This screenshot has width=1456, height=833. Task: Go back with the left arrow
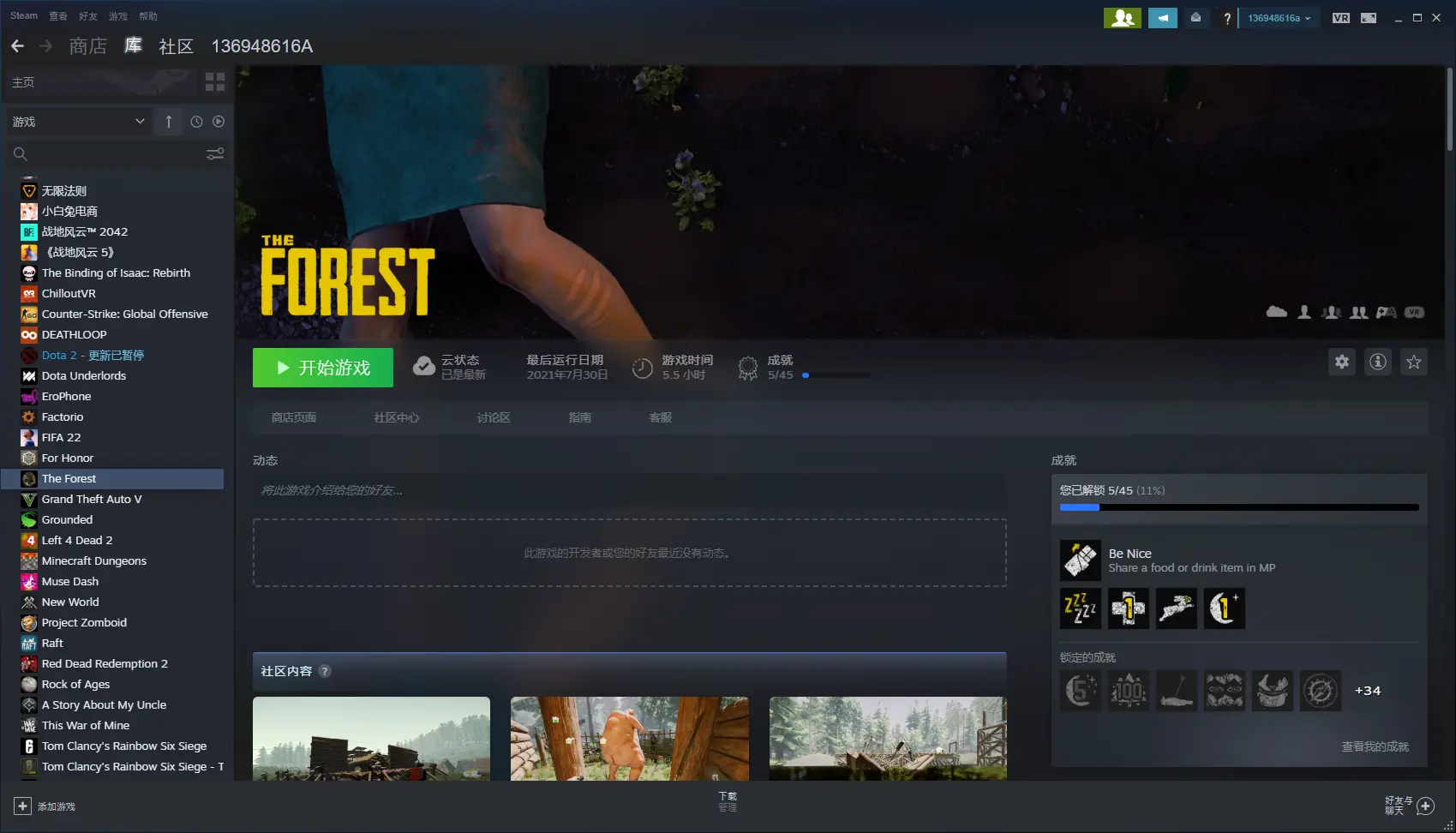(x=17, y=46)
